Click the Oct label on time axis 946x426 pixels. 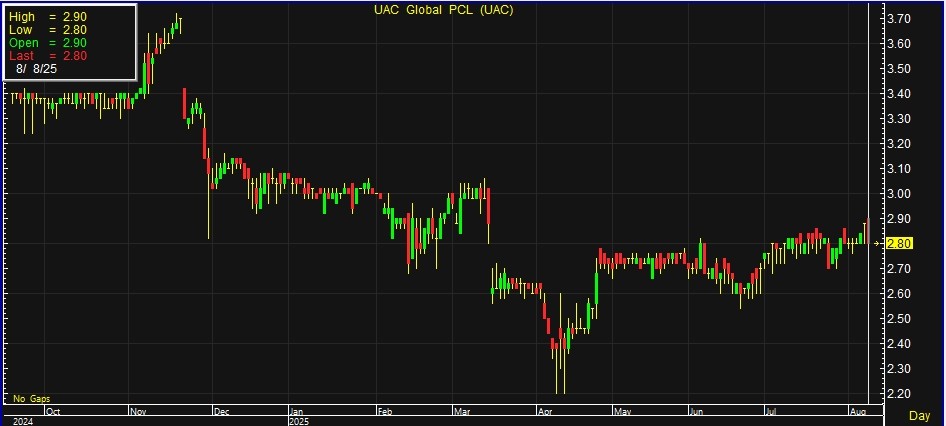coord(53,412)
